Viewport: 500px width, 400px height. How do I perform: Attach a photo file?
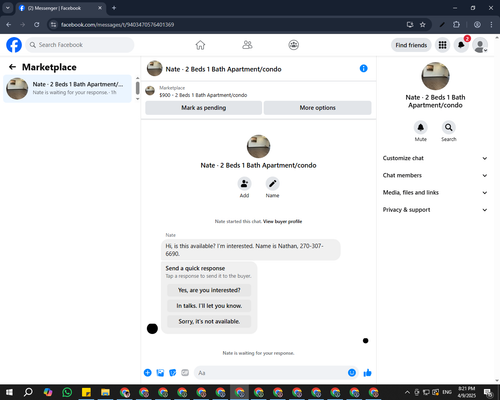tap(160, 373)
